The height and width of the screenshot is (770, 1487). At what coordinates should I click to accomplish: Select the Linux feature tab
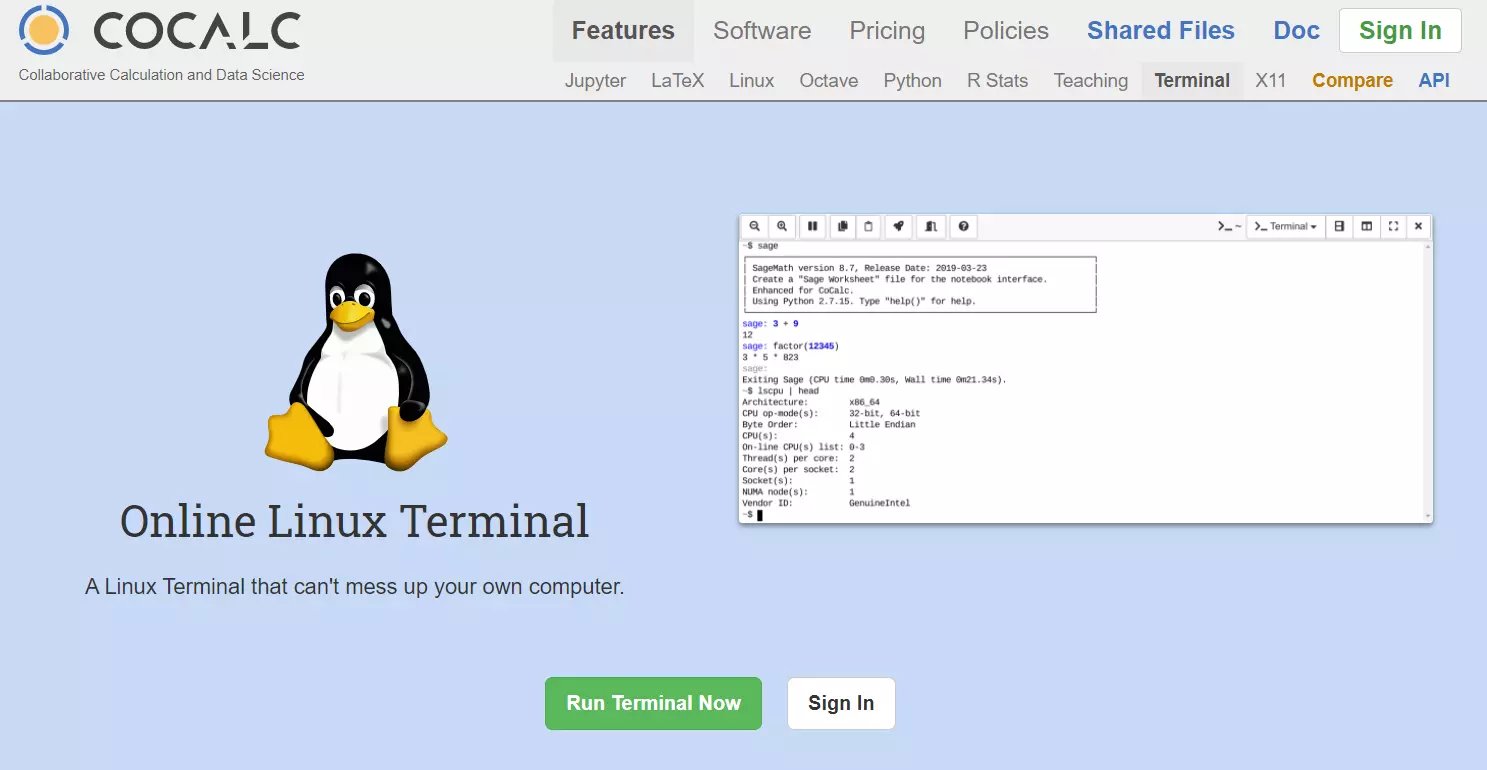tap(752, 81)
